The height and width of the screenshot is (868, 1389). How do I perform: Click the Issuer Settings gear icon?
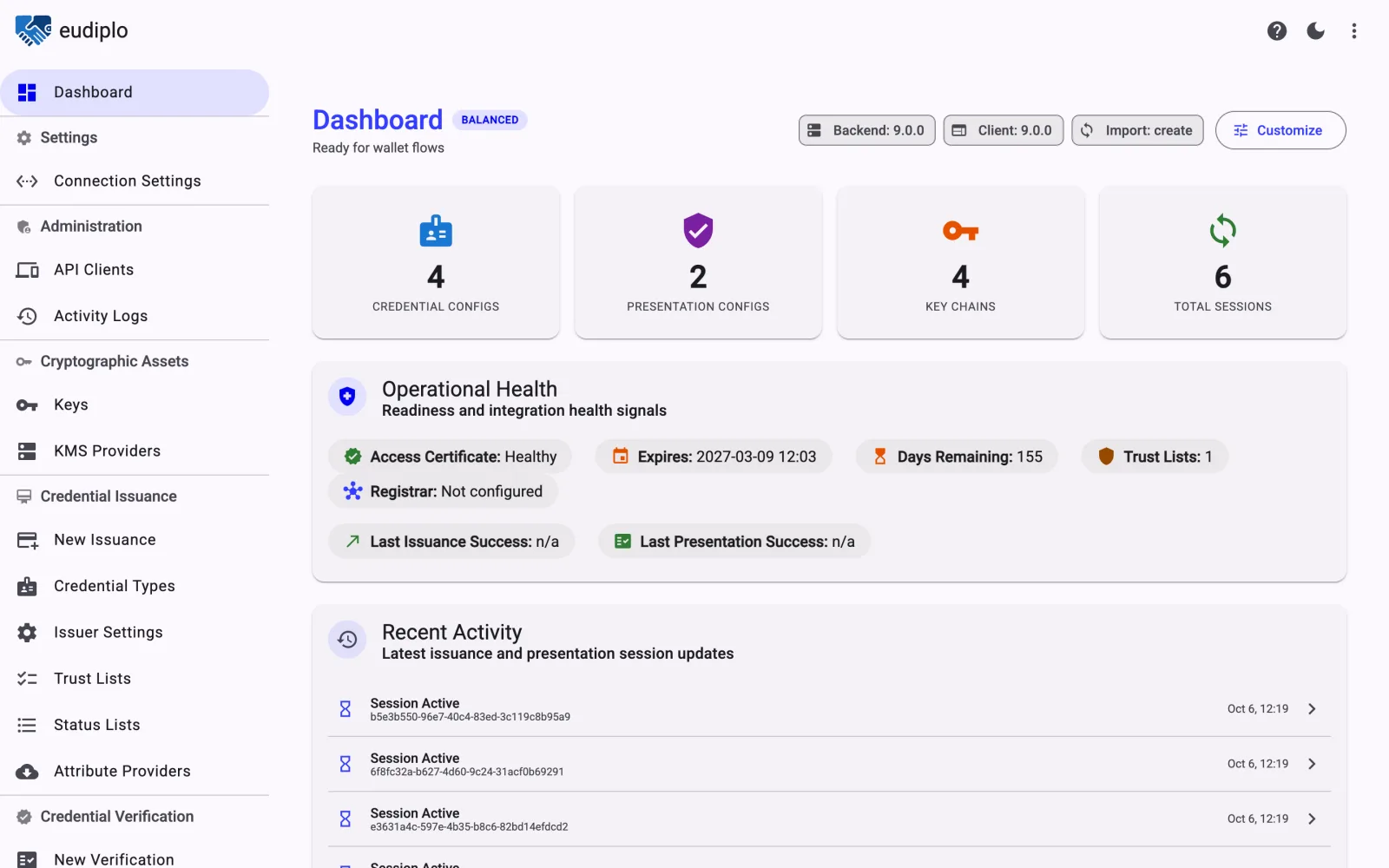(x=27, y=633)
